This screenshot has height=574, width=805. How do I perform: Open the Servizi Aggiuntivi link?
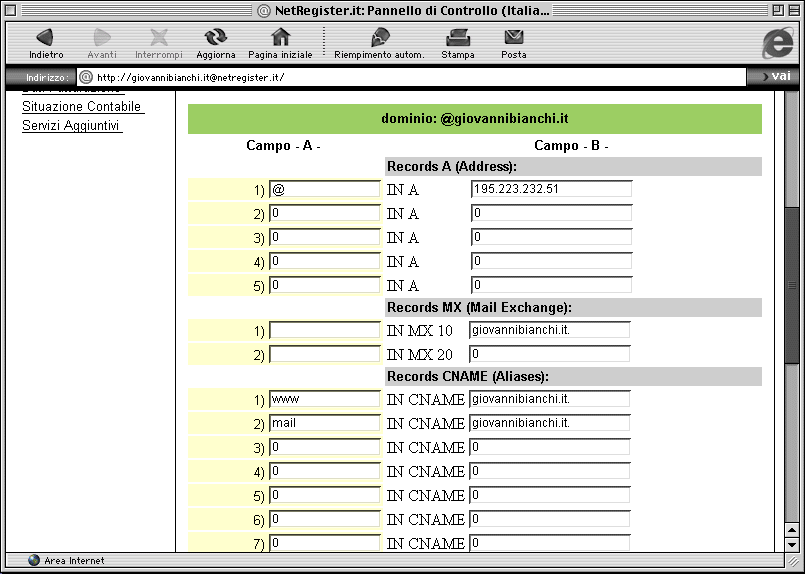coord(71,125)
